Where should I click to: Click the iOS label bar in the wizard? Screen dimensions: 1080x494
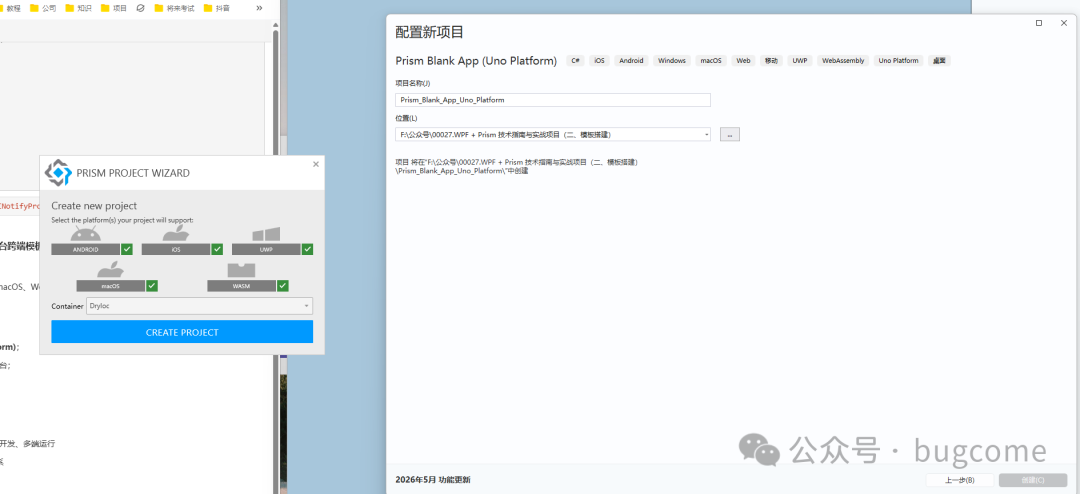[176, 249]
